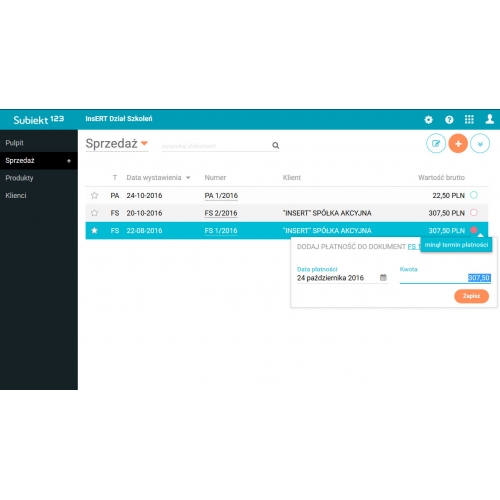Open the user account icon

click(x=490, y=119)
